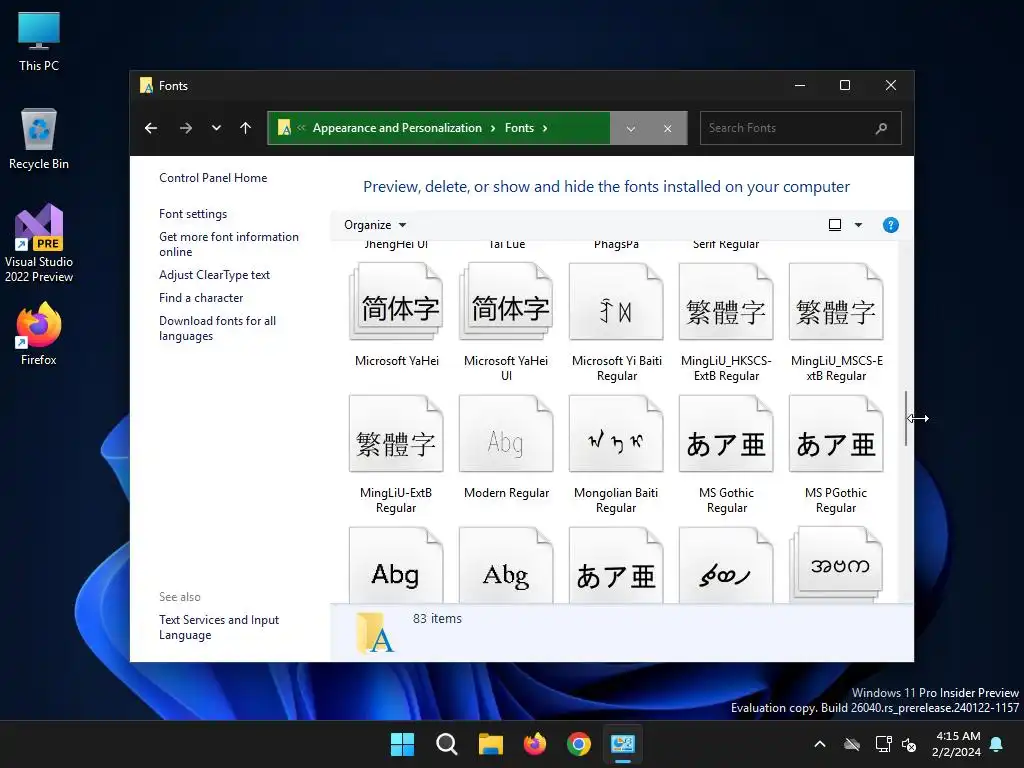
Task: Open the This PC desktop icon
Action: (39, 42)
